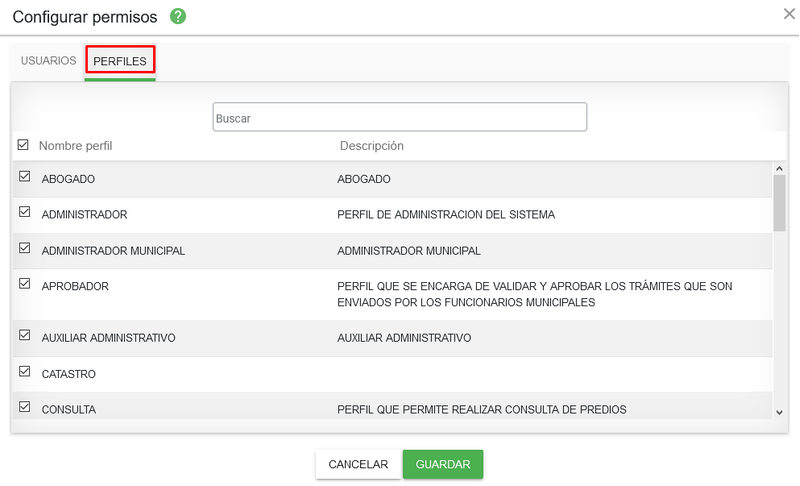Click the vertical scrollbar thumb
800x486 pixels.
point(779,203)
